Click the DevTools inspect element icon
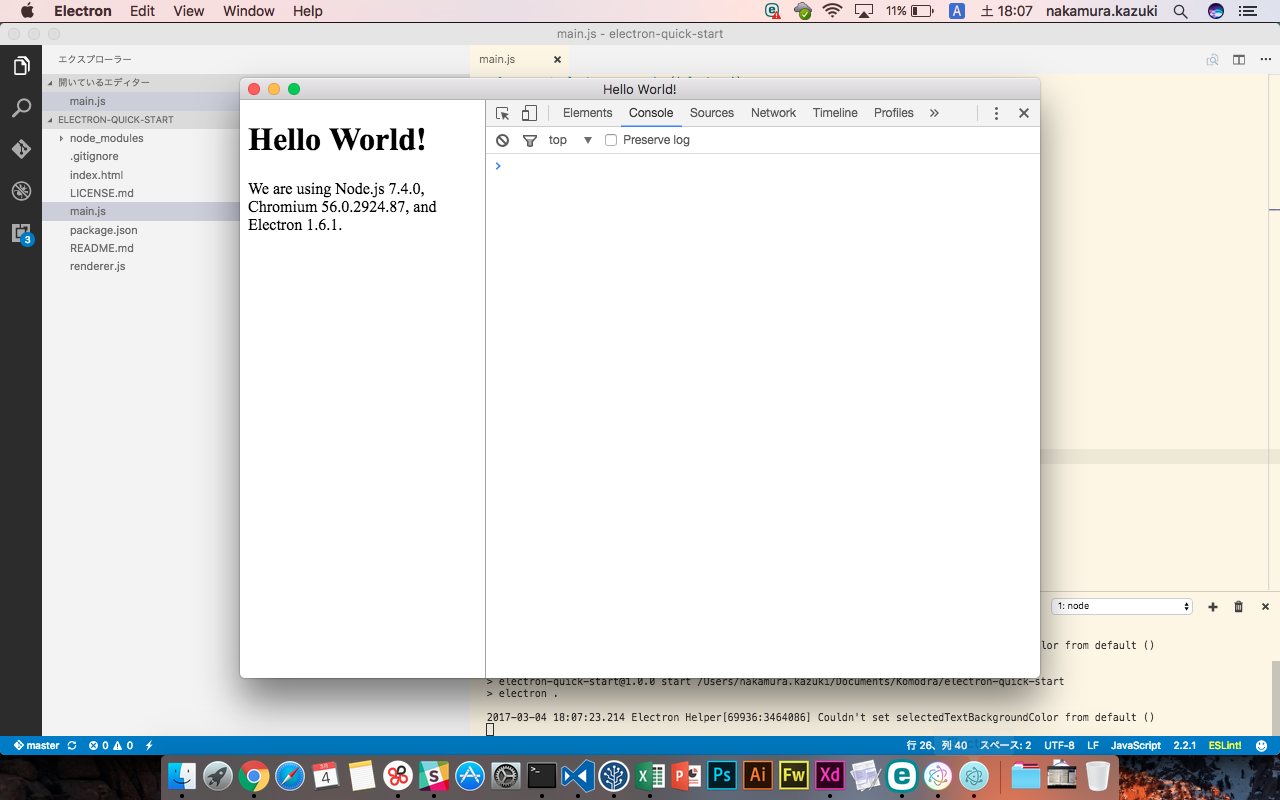Image resolution: width=1280 pixels, height=800 pixels. click(503, 113)
